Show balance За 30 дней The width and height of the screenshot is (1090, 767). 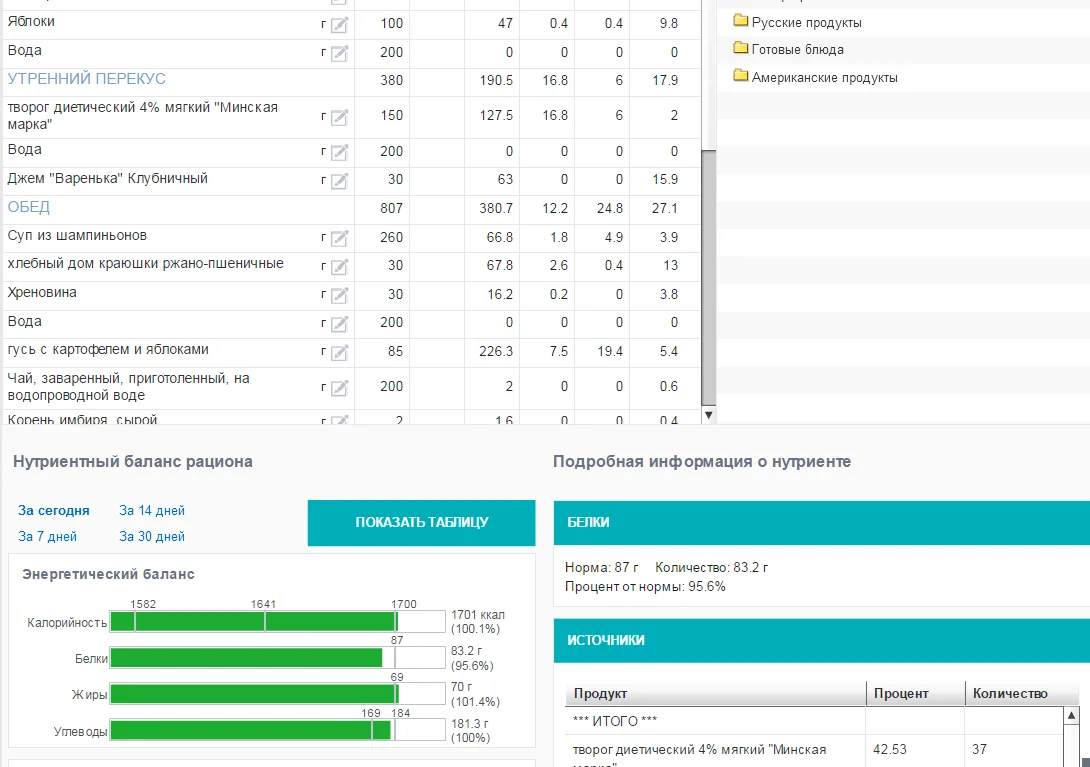(152, 536)
